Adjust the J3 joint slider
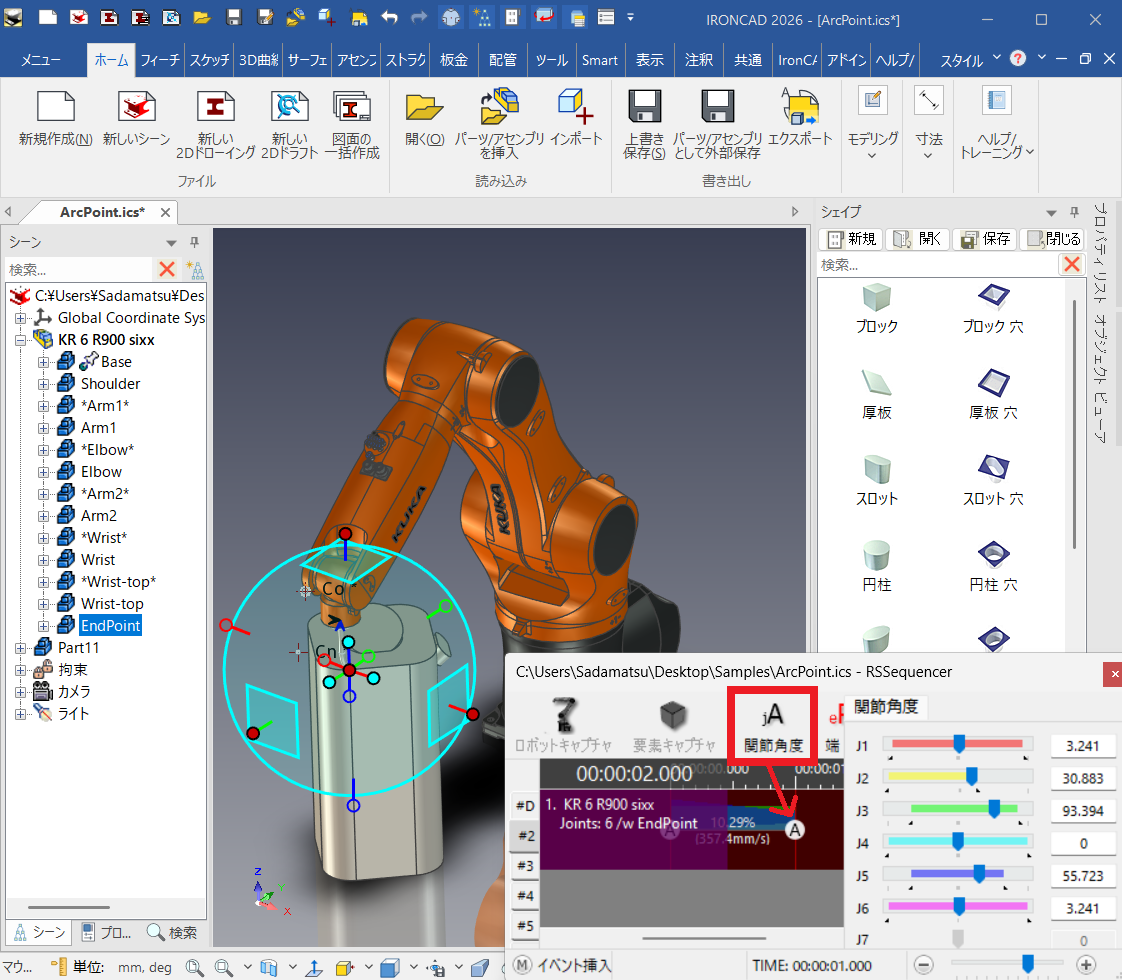Screen dimensions: 1122x980 (x=994, y=809)
